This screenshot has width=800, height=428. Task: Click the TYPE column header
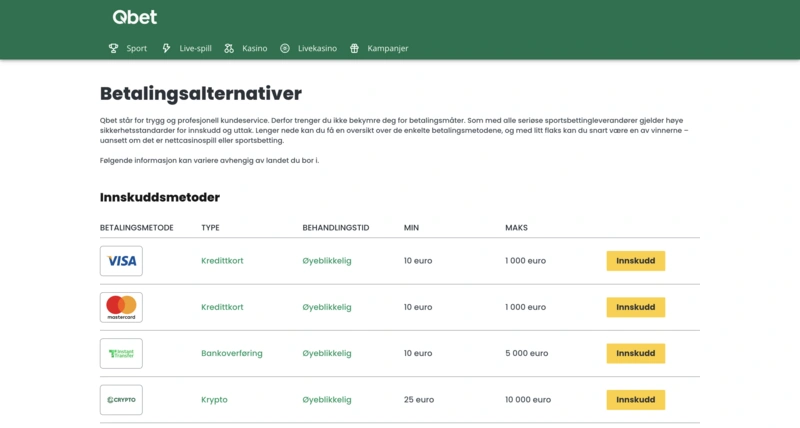(x=210, y=228)
